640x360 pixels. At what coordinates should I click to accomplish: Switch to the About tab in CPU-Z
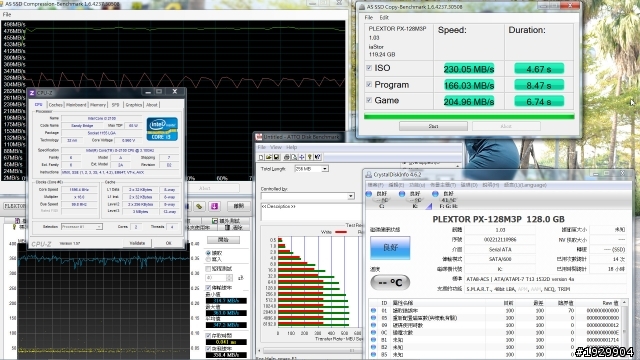click(152, 105)
